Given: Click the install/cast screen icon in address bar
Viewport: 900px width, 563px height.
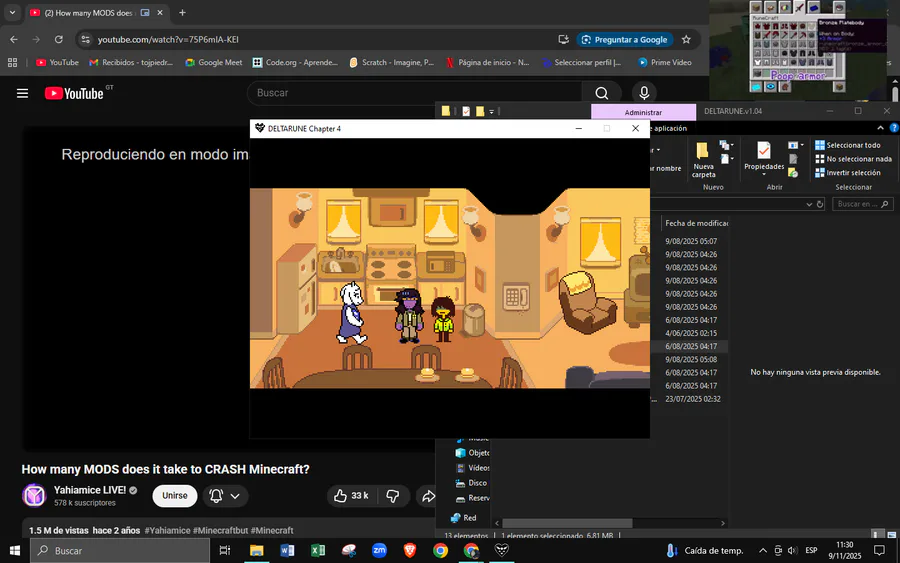Looking at the screenshot, I should [563, 40].
